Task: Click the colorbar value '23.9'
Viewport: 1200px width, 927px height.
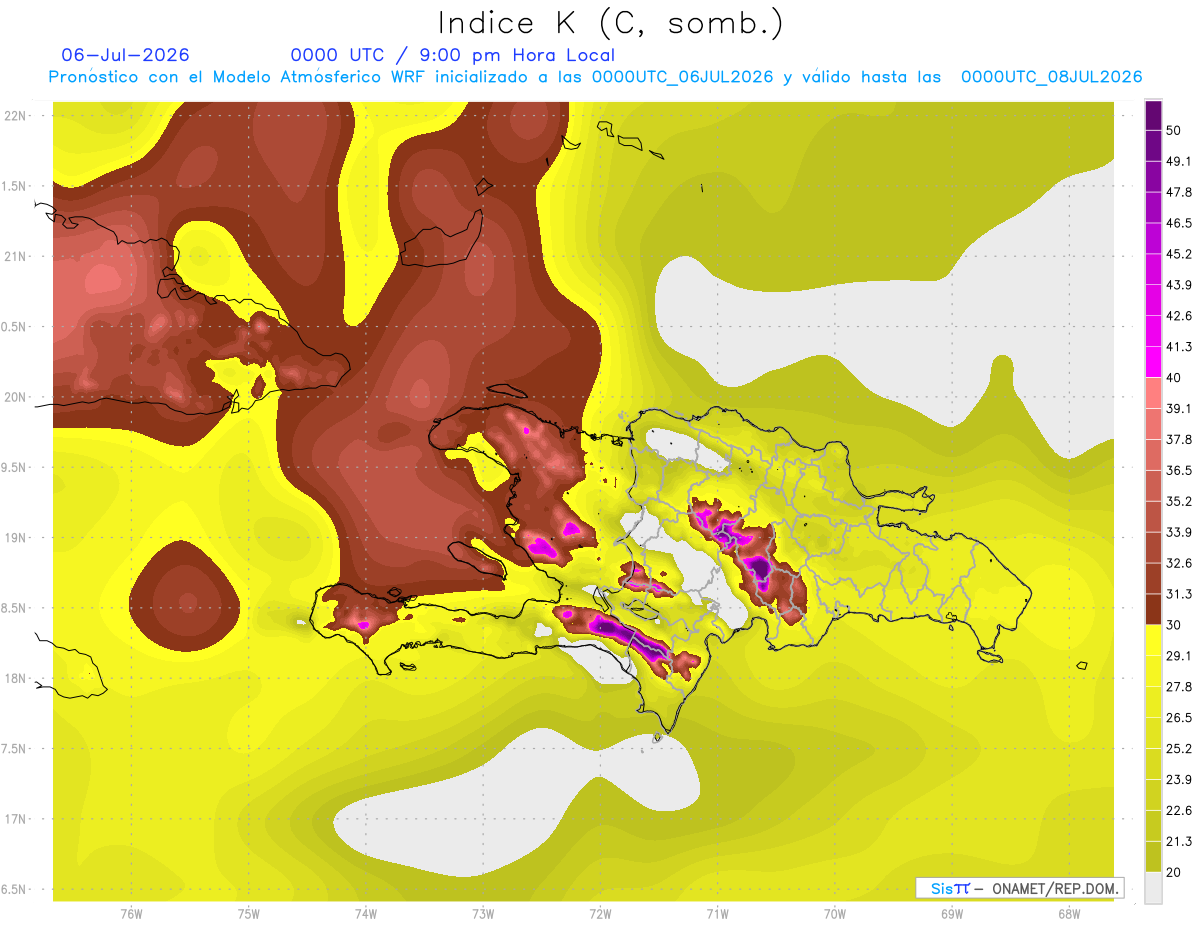Action: [1178, 780]
